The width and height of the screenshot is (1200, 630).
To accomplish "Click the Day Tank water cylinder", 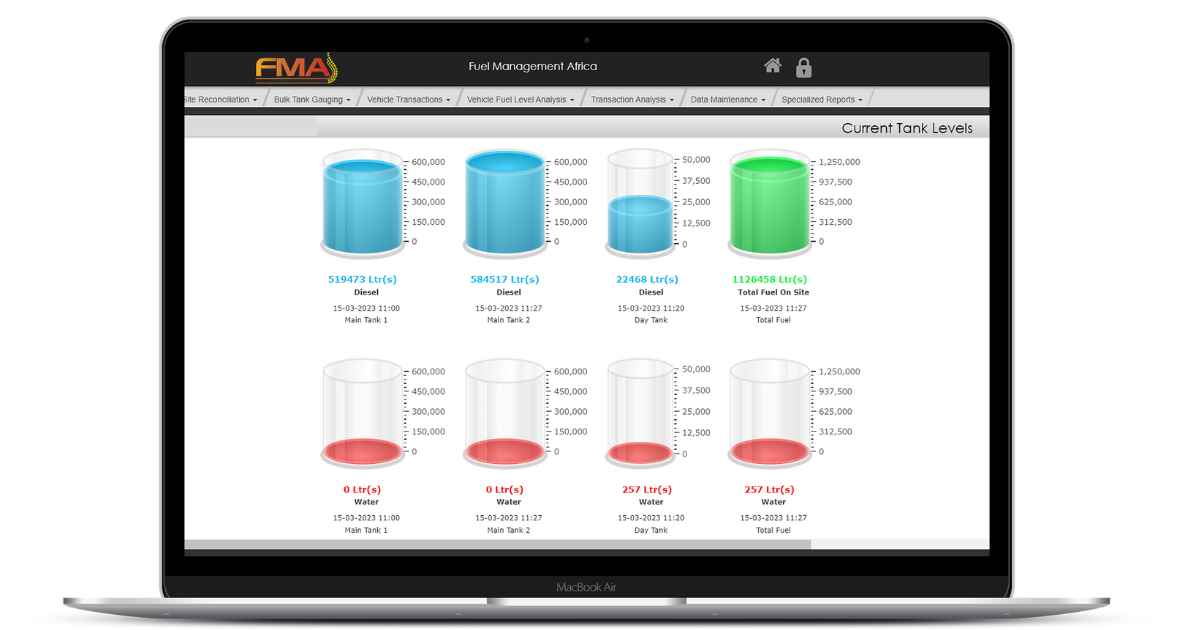I will point(641,413).
